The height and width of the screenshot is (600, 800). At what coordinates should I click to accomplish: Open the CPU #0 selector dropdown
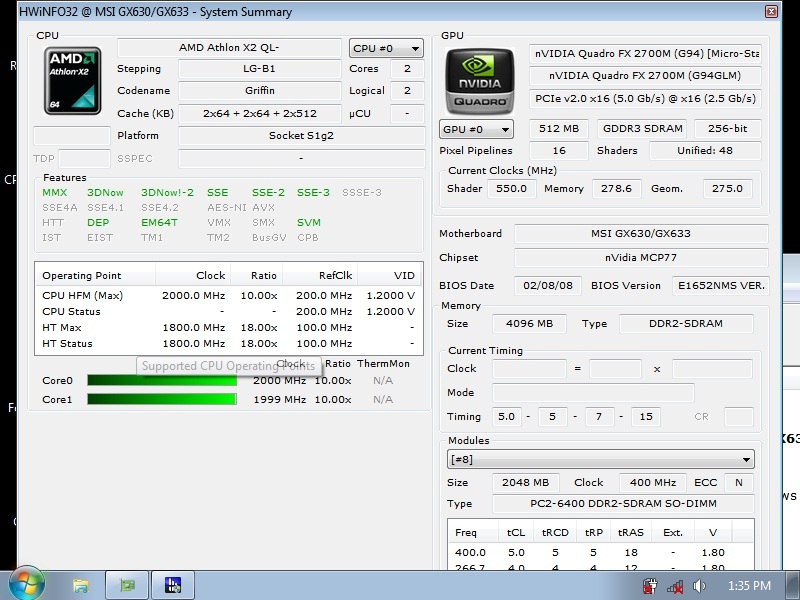coord(386,48)
